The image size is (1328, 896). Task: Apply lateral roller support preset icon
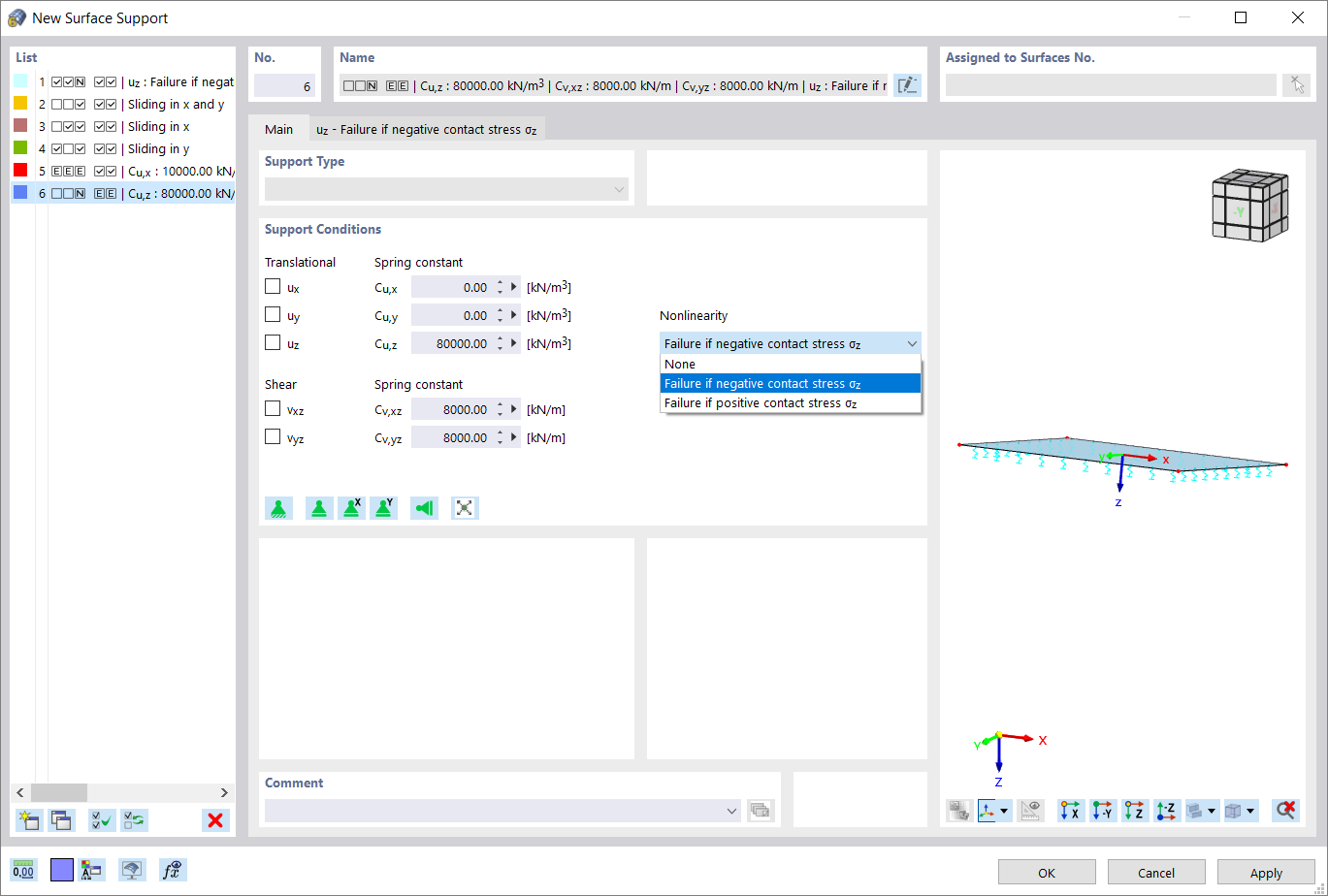pos(424,508)
